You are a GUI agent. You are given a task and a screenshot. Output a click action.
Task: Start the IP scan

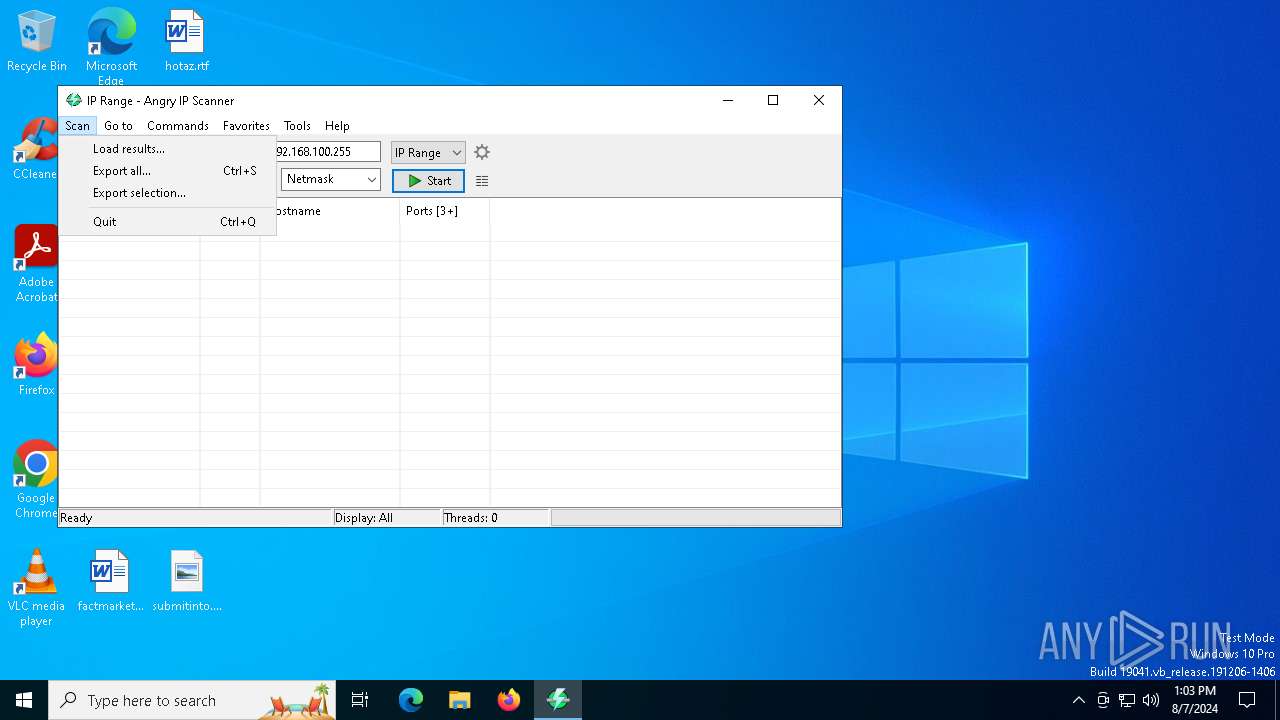(x=428, y=181)
